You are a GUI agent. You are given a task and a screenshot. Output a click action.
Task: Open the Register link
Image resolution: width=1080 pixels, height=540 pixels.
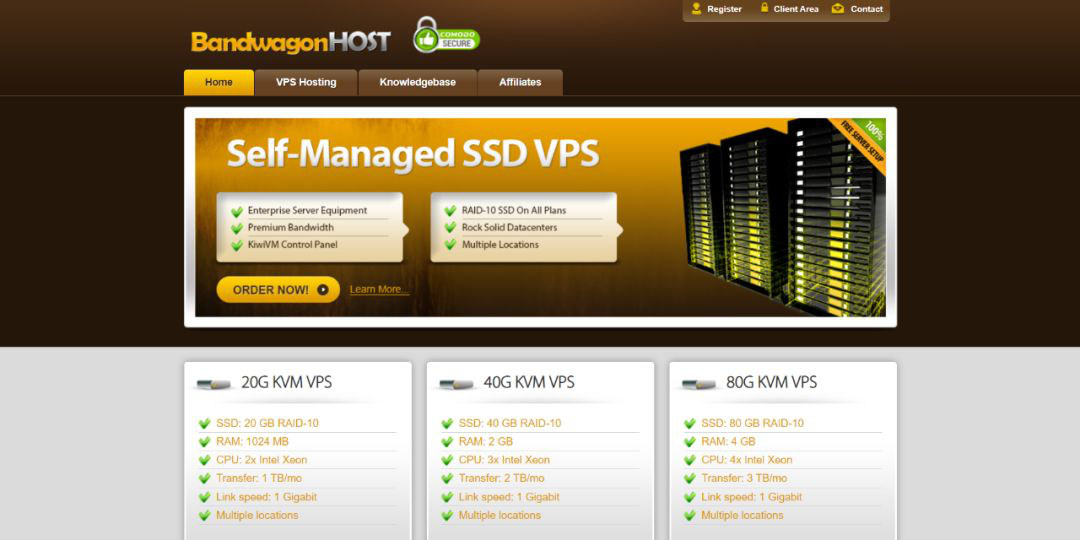tap(725, 9)
